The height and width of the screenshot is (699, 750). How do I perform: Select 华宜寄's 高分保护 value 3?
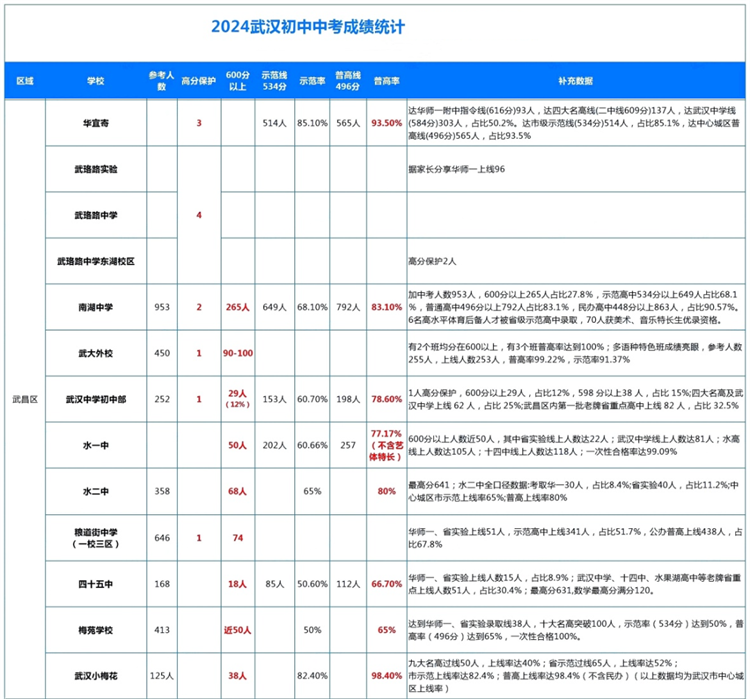point(199,123)
